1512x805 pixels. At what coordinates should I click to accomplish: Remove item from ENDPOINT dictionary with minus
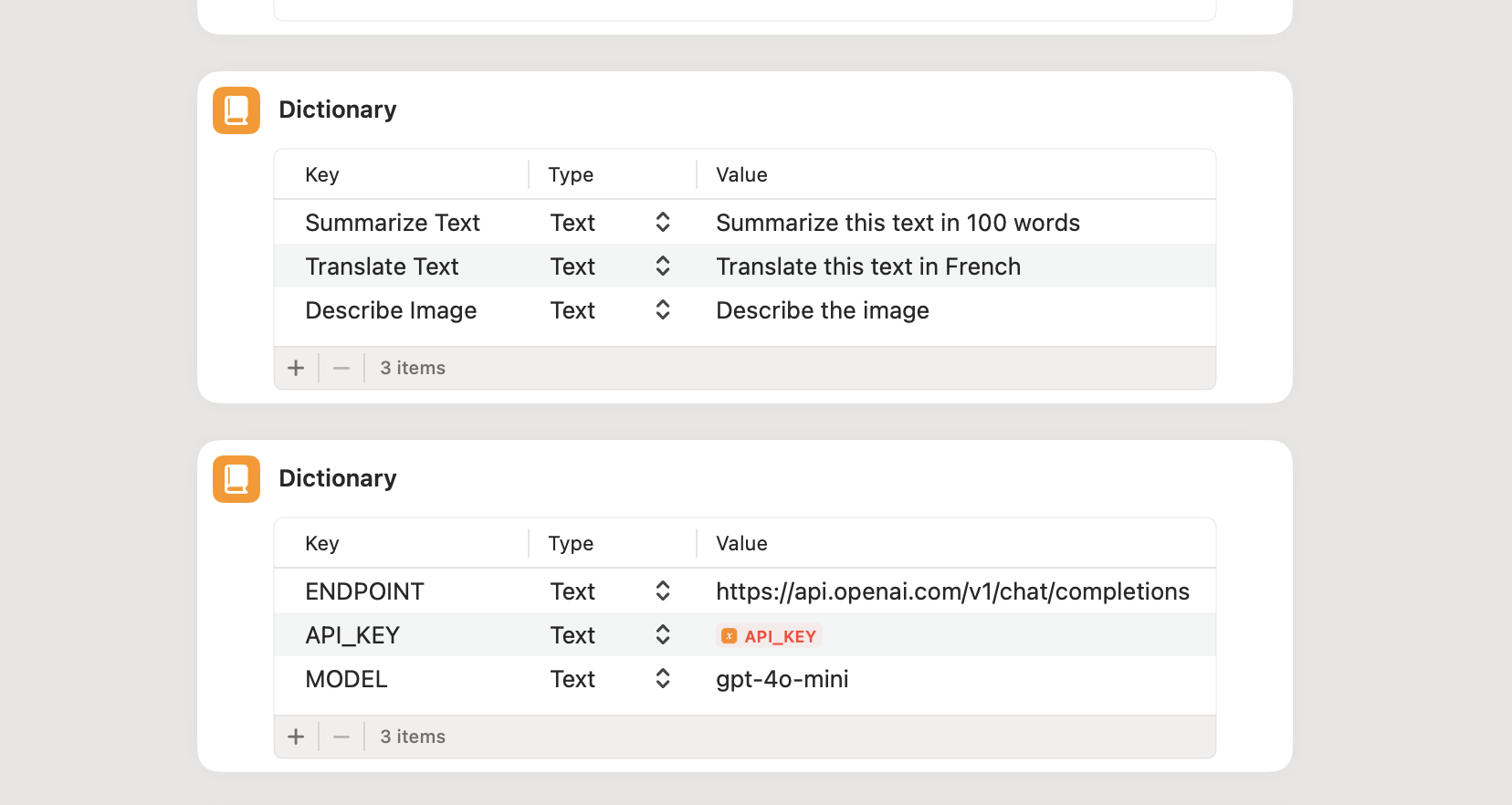pos(341,737)
